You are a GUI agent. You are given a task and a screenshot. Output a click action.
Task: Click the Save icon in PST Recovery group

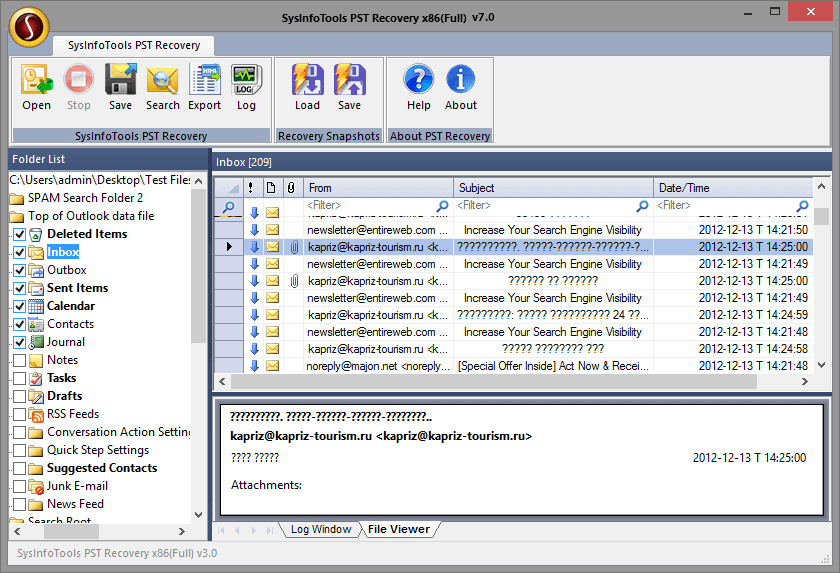point(120,87)
